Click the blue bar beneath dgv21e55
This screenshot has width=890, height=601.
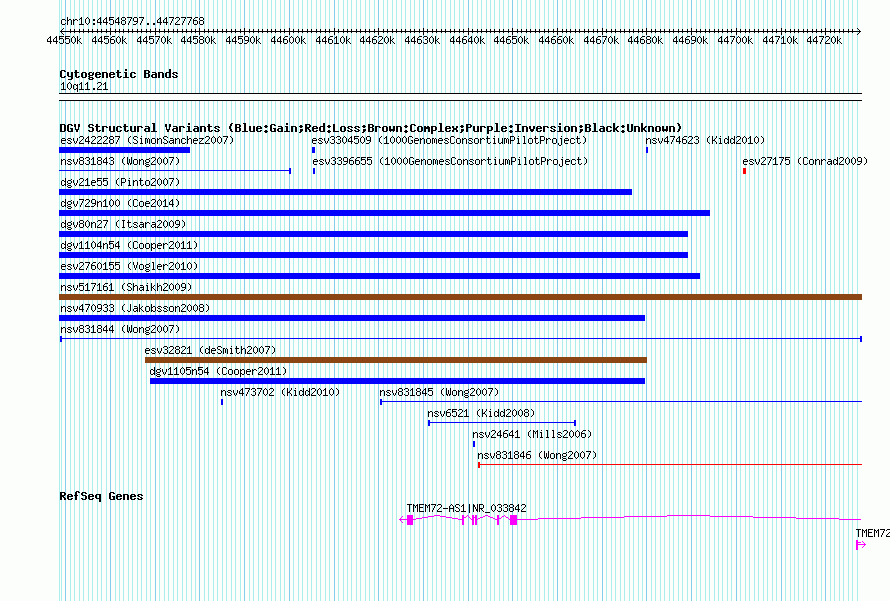tap(345, 192)
